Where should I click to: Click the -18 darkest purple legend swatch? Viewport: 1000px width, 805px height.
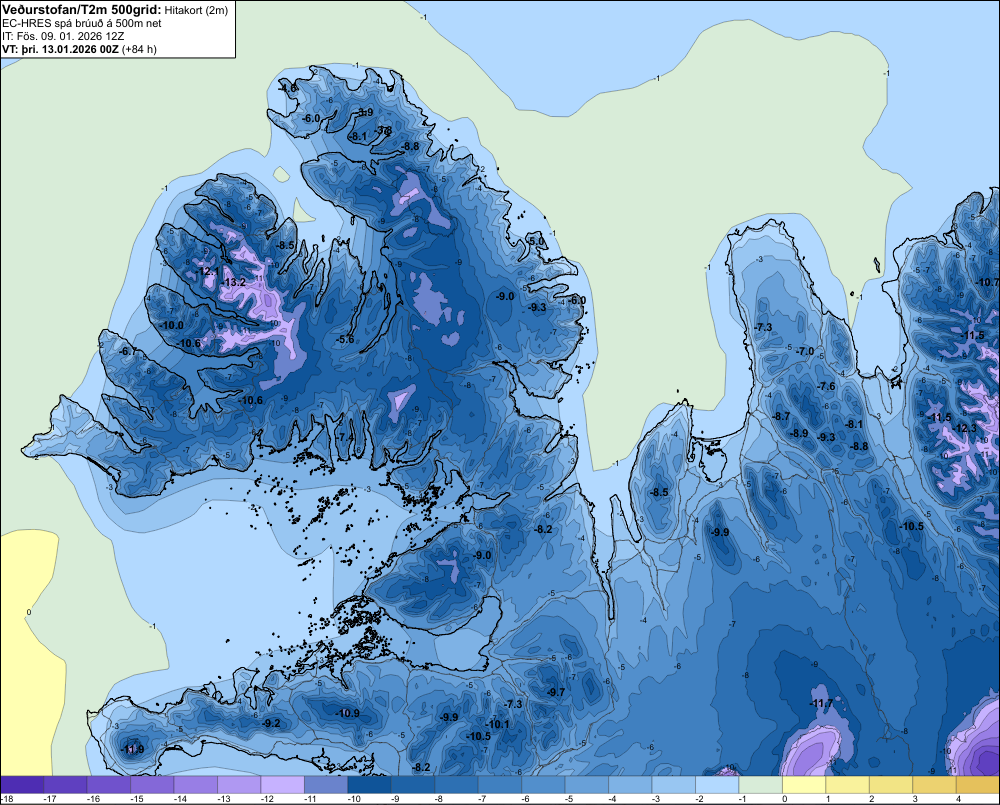click(x=22, y=785)
